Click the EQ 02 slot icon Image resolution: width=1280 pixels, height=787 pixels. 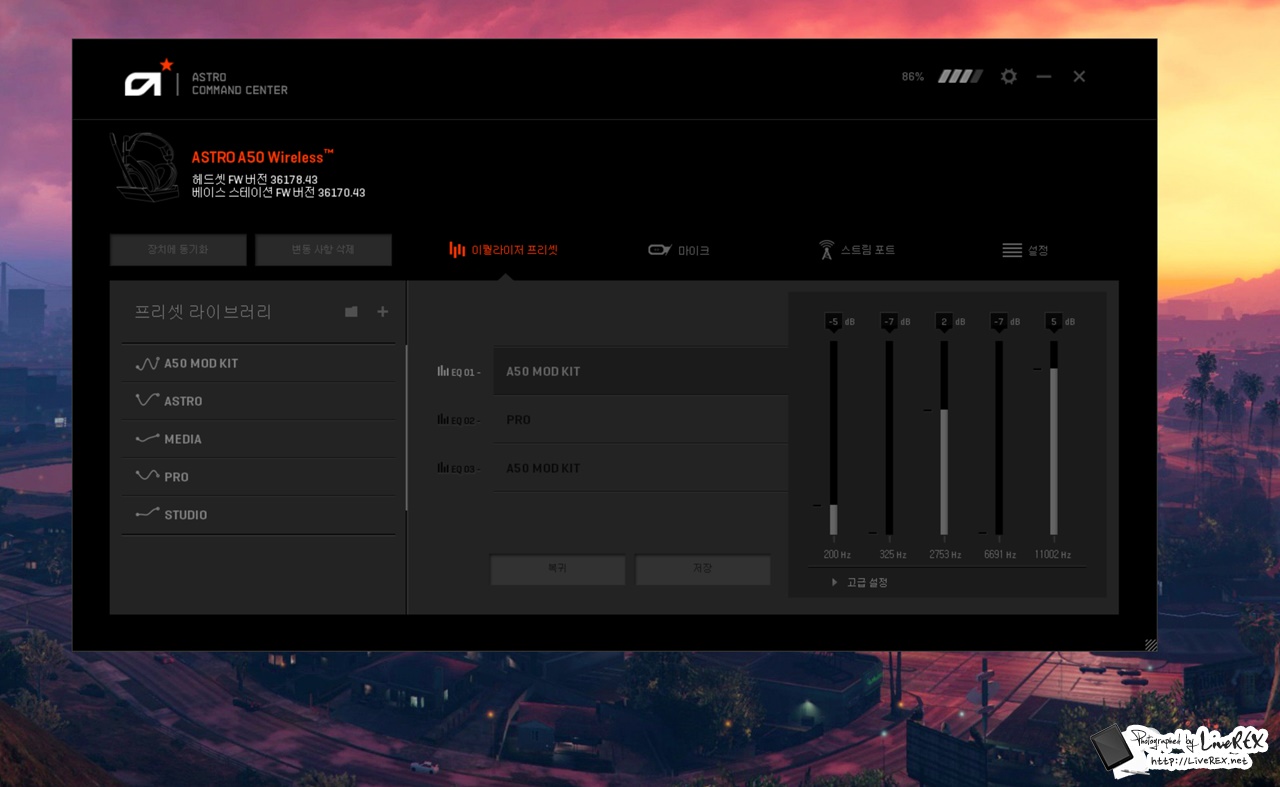[443, 420]
